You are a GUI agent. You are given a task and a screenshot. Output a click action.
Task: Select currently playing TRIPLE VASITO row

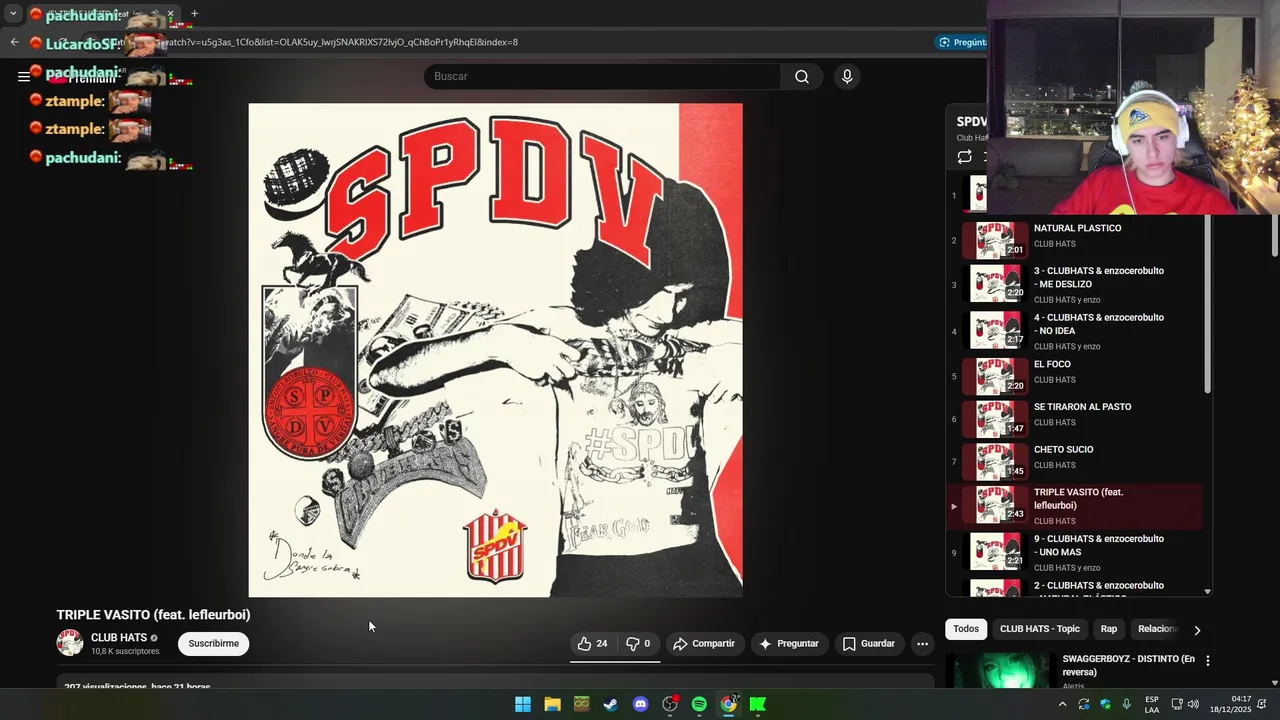coord(1075,507)
